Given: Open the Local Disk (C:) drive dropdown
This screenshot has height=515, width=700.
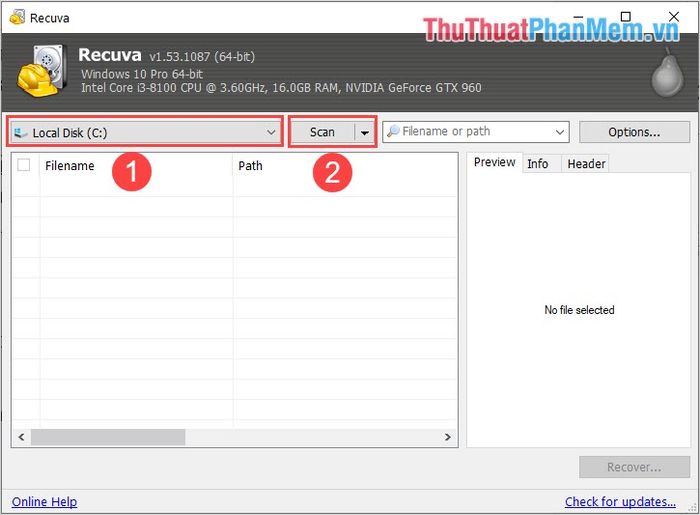Looking at the screenshot, I should 145,133.
